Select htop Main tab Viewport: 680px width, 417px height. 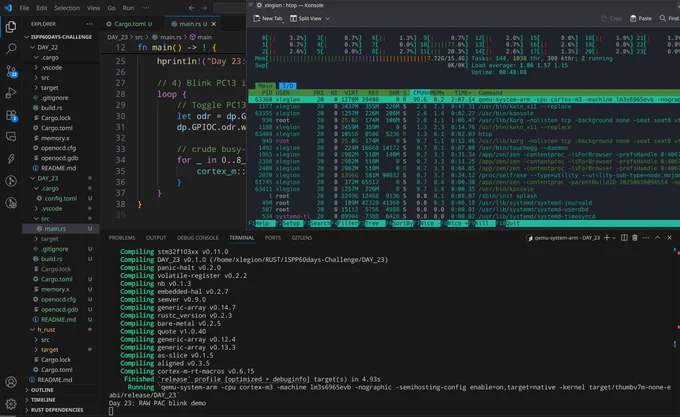point(265,86)
